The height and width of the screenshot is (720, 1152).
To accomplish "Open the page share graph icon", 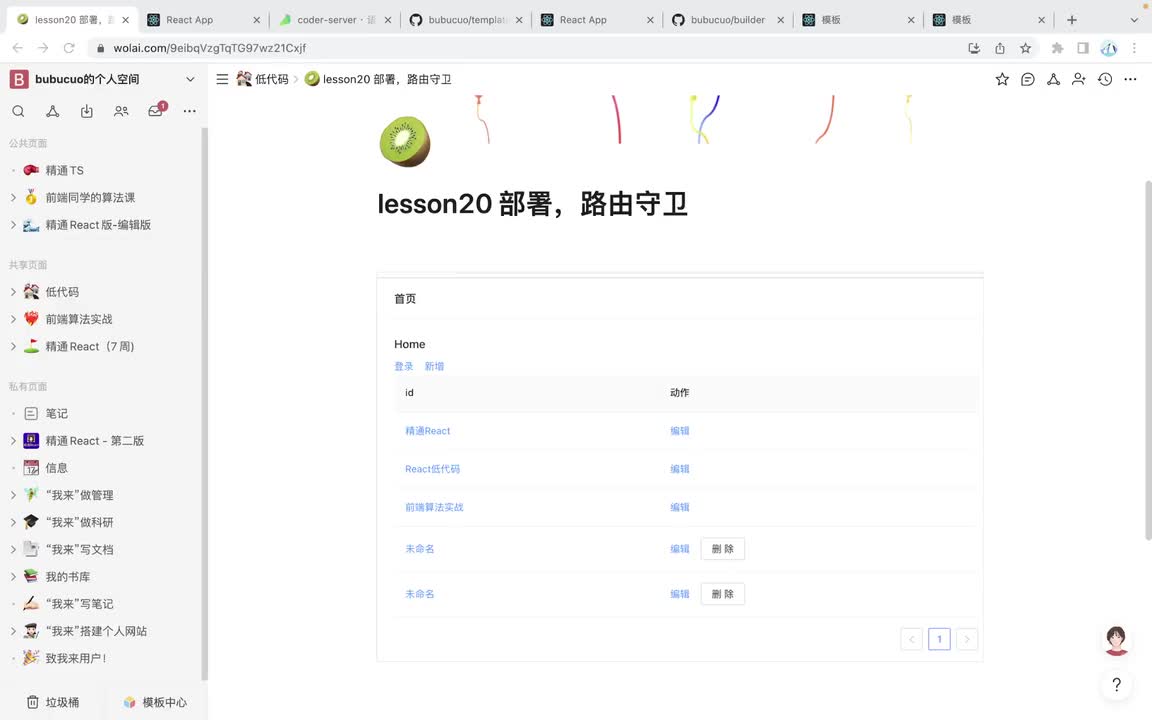I will tap(1054, 79).
